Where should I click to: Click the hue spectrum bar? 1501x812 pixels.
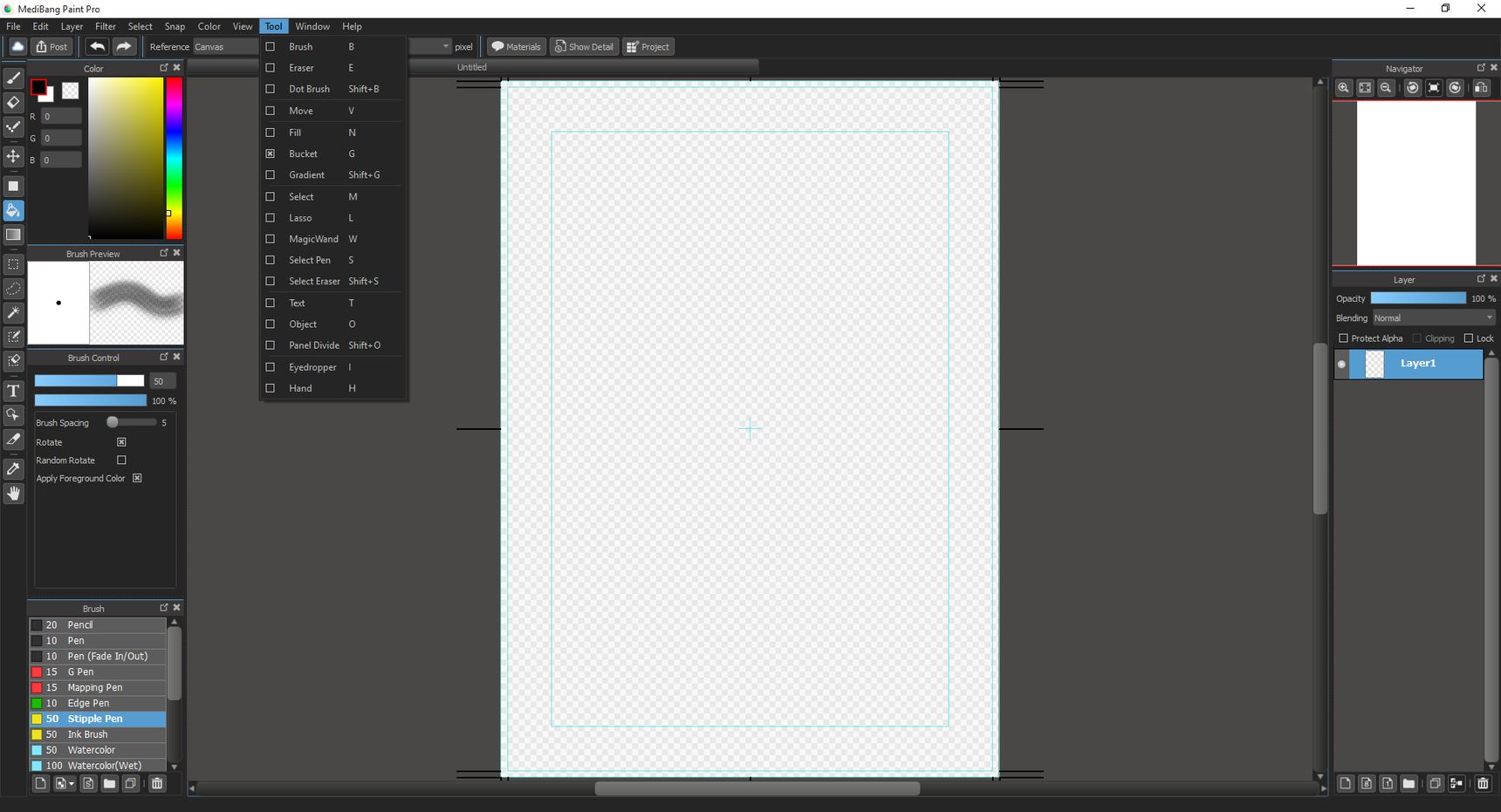175,158
